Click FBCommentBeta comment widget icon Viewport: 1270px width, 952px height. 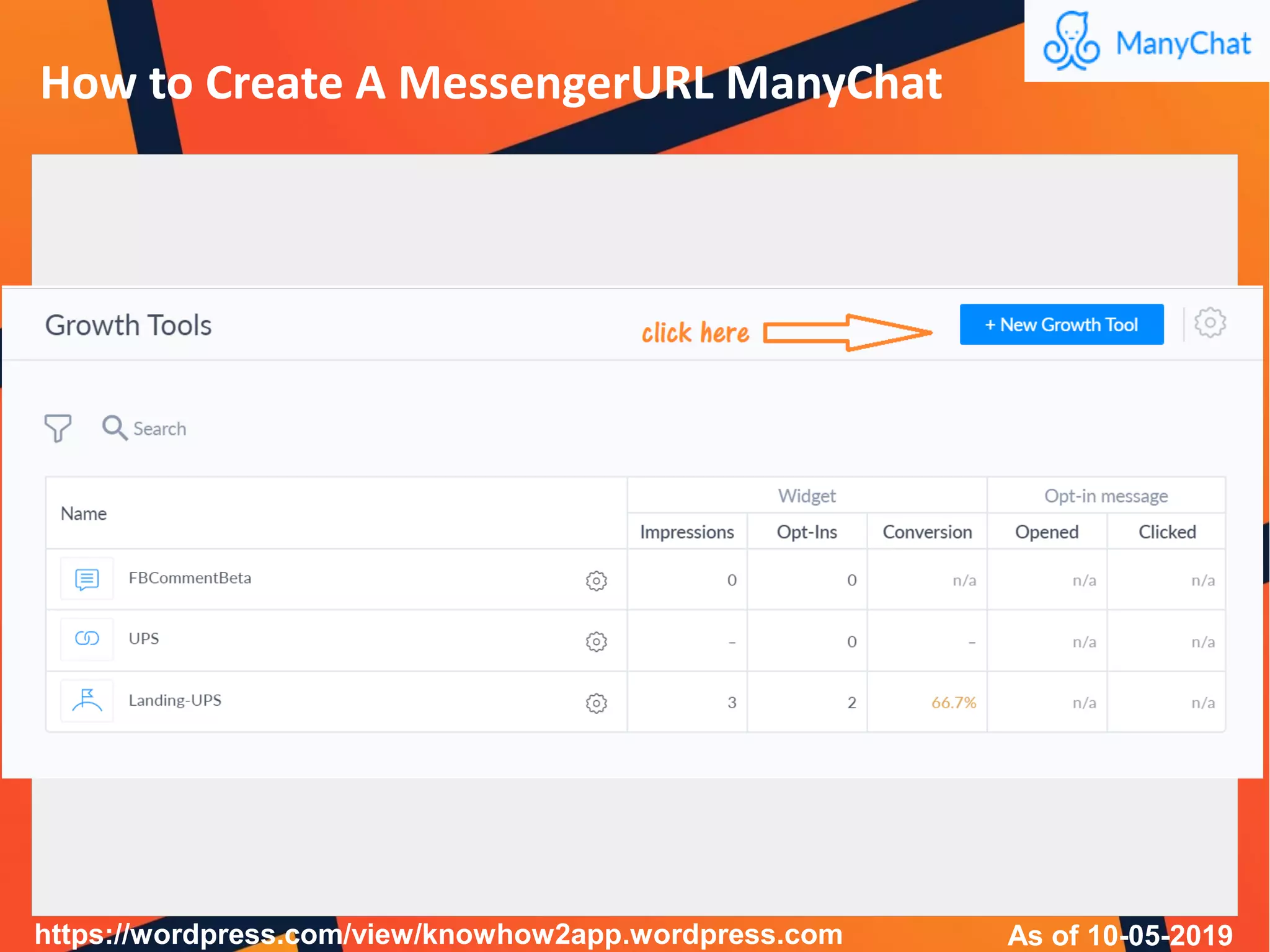87,579
